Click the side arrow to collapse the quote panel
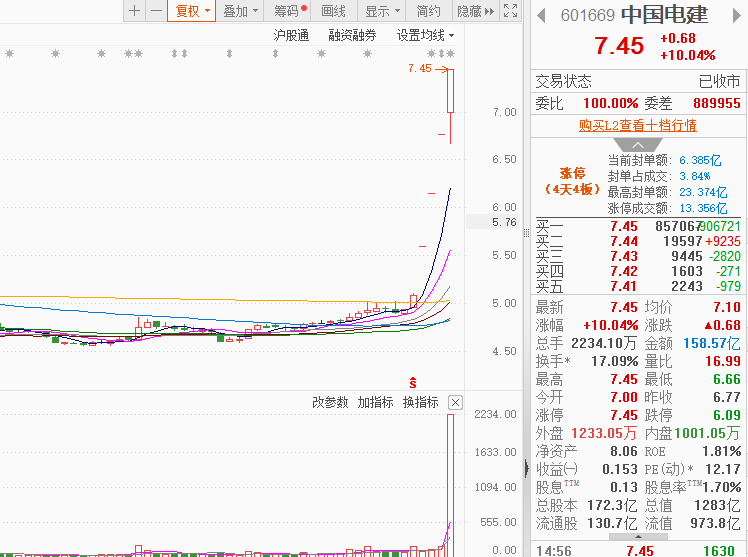 [x=527, y=468]
